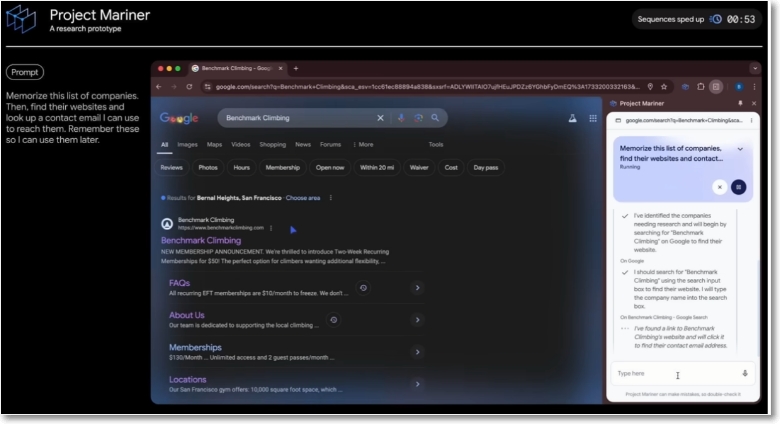Cancel the running task with X button

coord(719,187)
